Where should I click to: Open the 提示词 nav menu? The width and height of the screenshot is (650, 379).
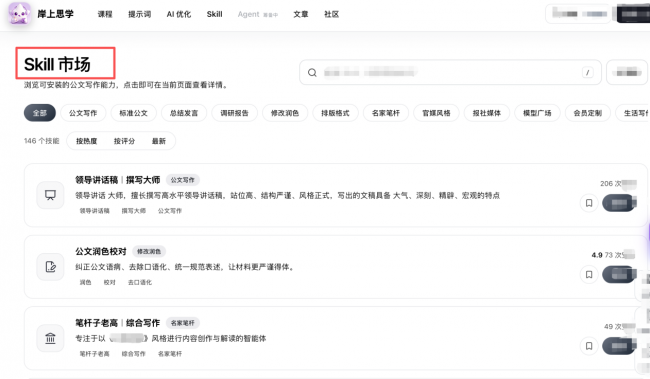pyautogui.click(x=139, y=14)
